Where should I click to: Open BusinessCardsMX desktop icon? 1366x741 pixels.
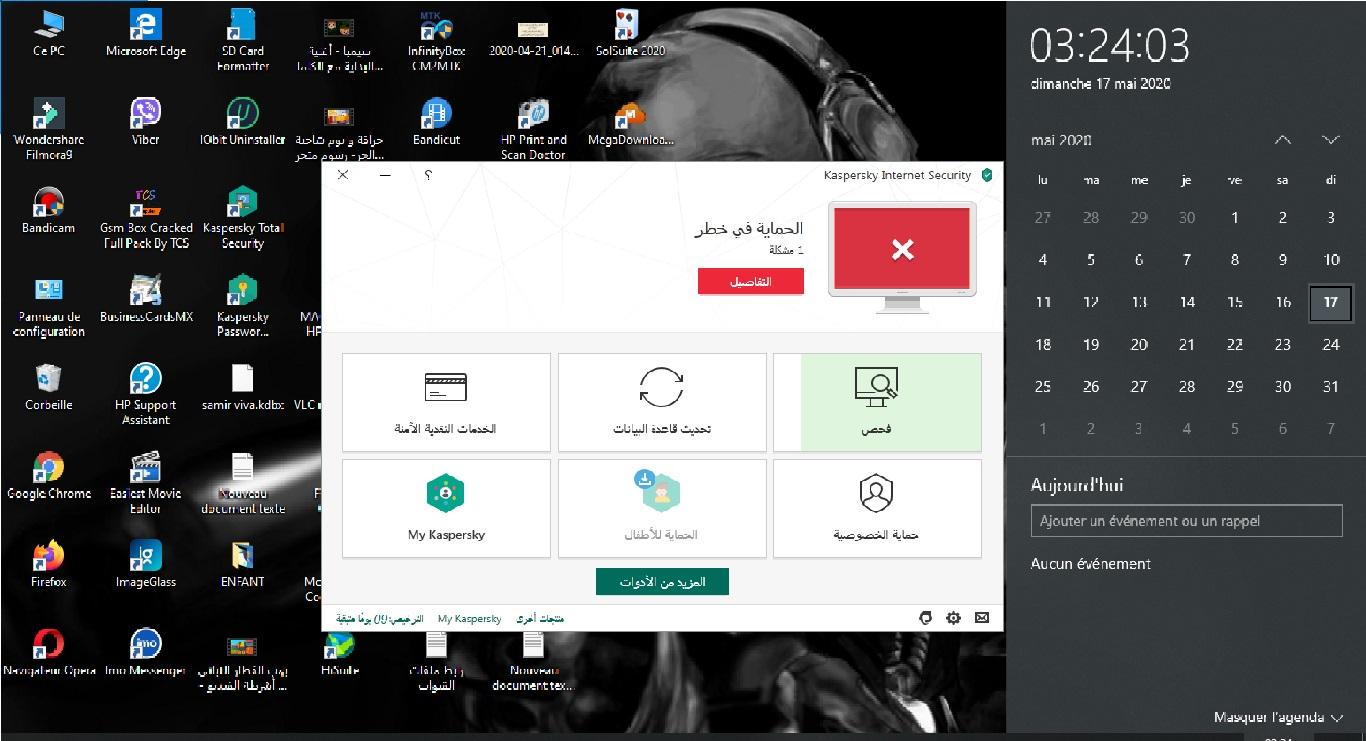146,299
